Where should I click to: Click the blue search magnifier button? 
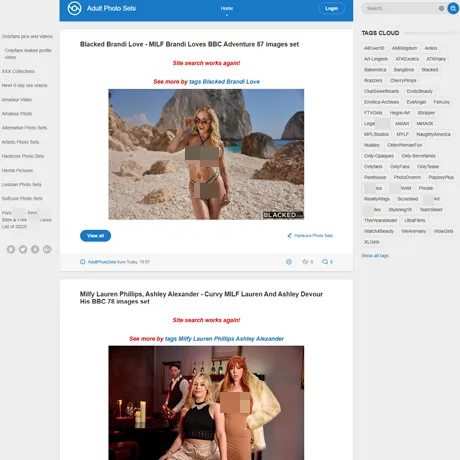click(x=453, y=8)
